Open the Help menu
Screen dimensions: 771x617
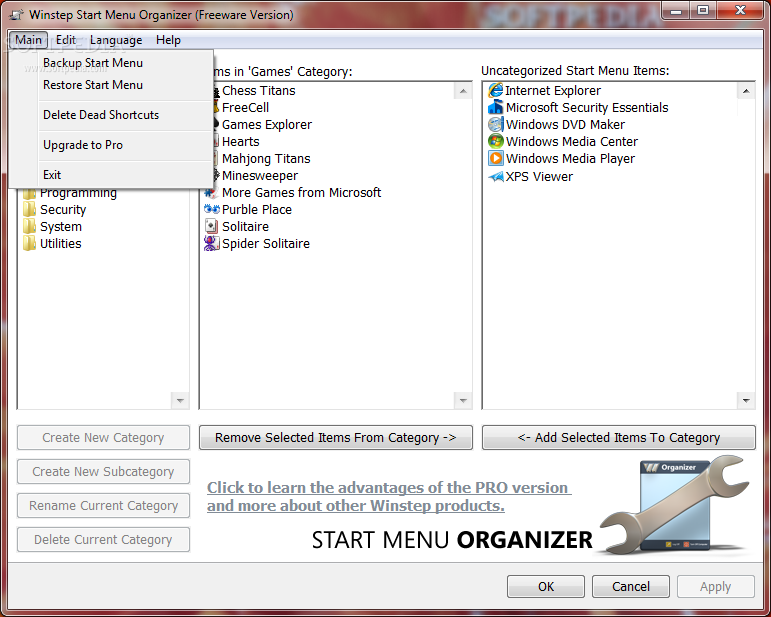pyautogui.click(x=168, y=40)
